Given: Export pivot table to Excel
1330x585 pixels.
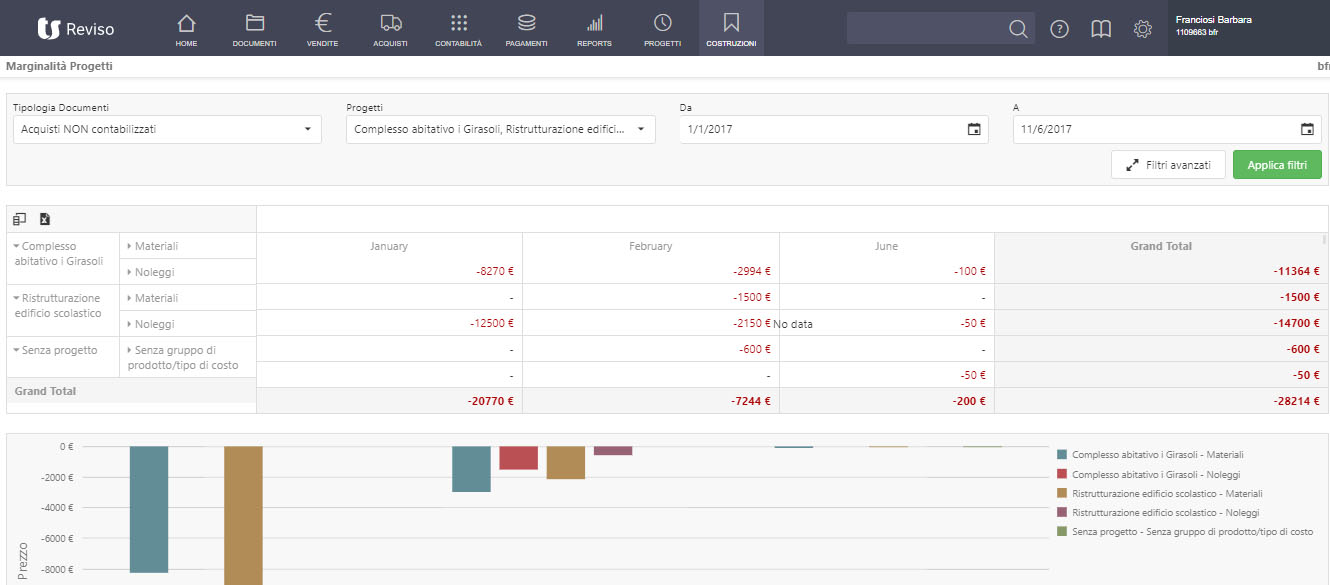Looking at the screenshot, I should [x=45, y=219].
